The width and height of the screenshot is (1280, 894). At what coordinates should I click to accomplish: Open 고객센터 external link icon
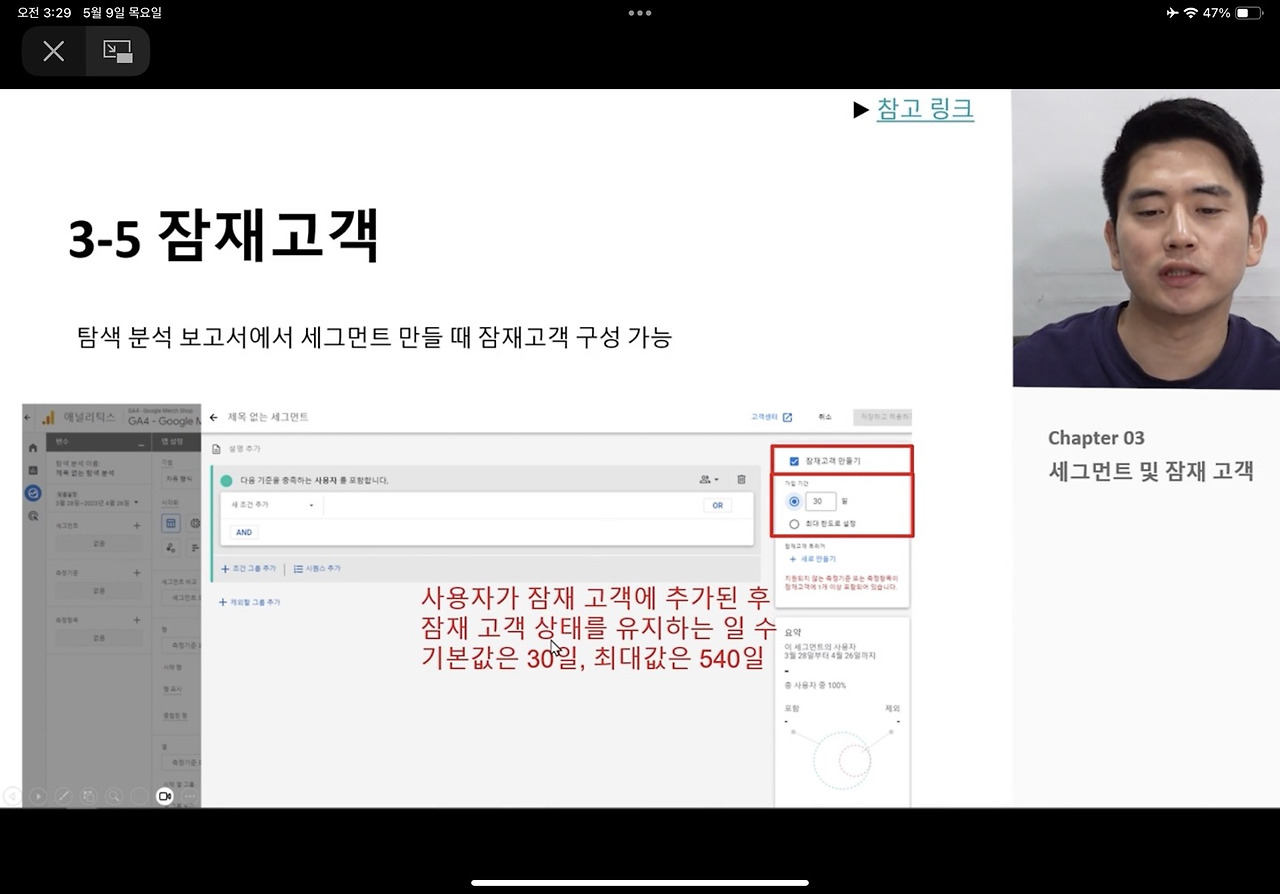[x=787, y=417]
